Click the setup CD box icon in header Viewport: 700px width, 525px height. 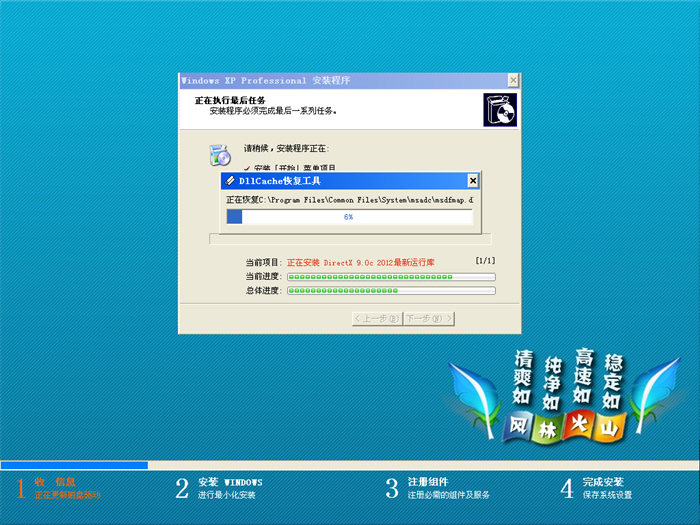500,110
